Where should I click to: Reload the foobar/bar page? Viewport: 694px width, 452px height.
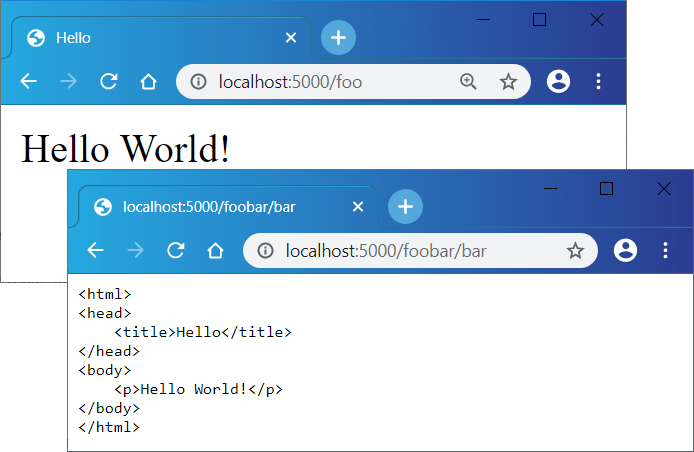pos(176,251)
